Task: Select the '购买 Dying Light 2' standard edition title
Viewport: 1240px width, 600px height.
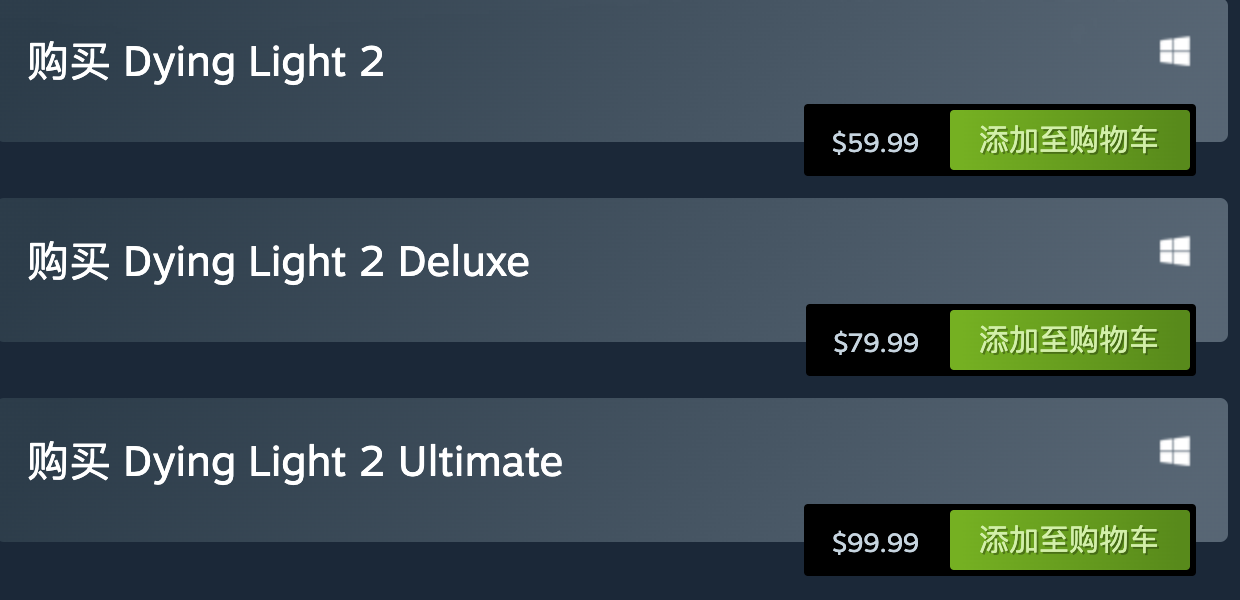Action: 206,63
